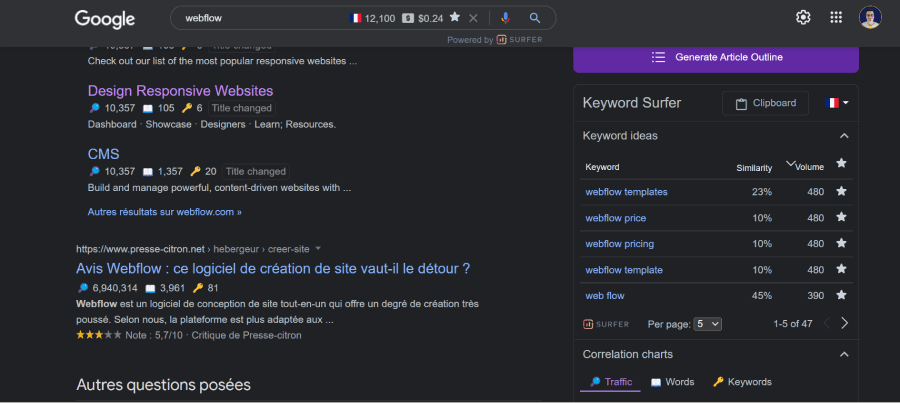
Task: Click traffic icon in CMS result metrics
Action: click(94, 171)
